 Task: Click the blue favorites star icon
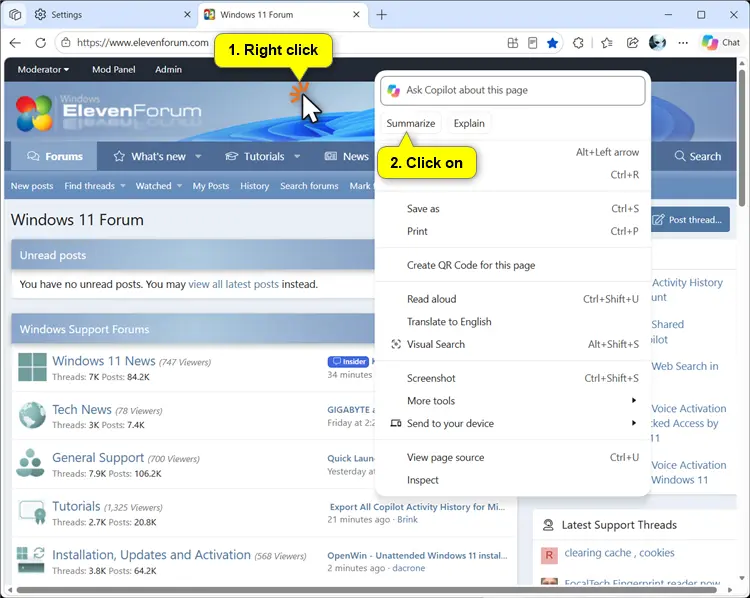coord(552,43)
